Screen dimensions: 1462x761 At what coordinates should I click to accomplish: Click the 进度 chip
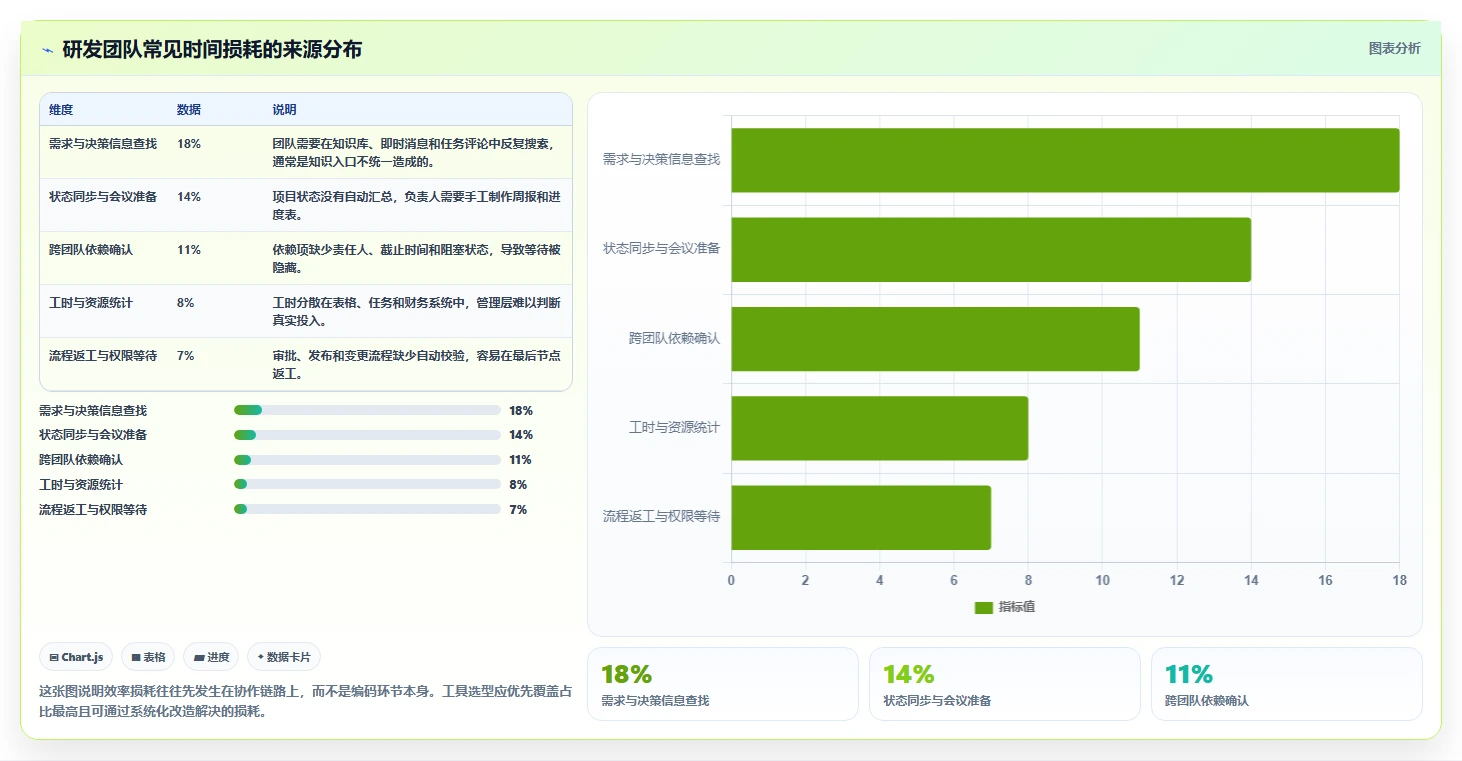coord(211,657)
